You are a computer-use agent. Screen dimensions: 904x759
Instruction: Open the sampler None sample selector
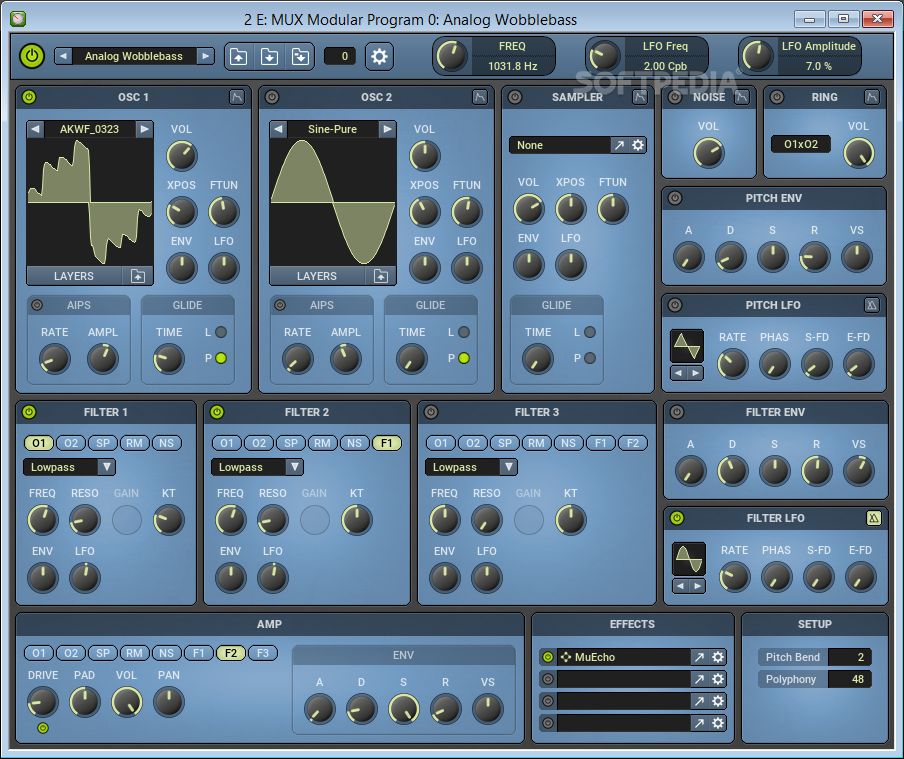click(x=559, y=145)
